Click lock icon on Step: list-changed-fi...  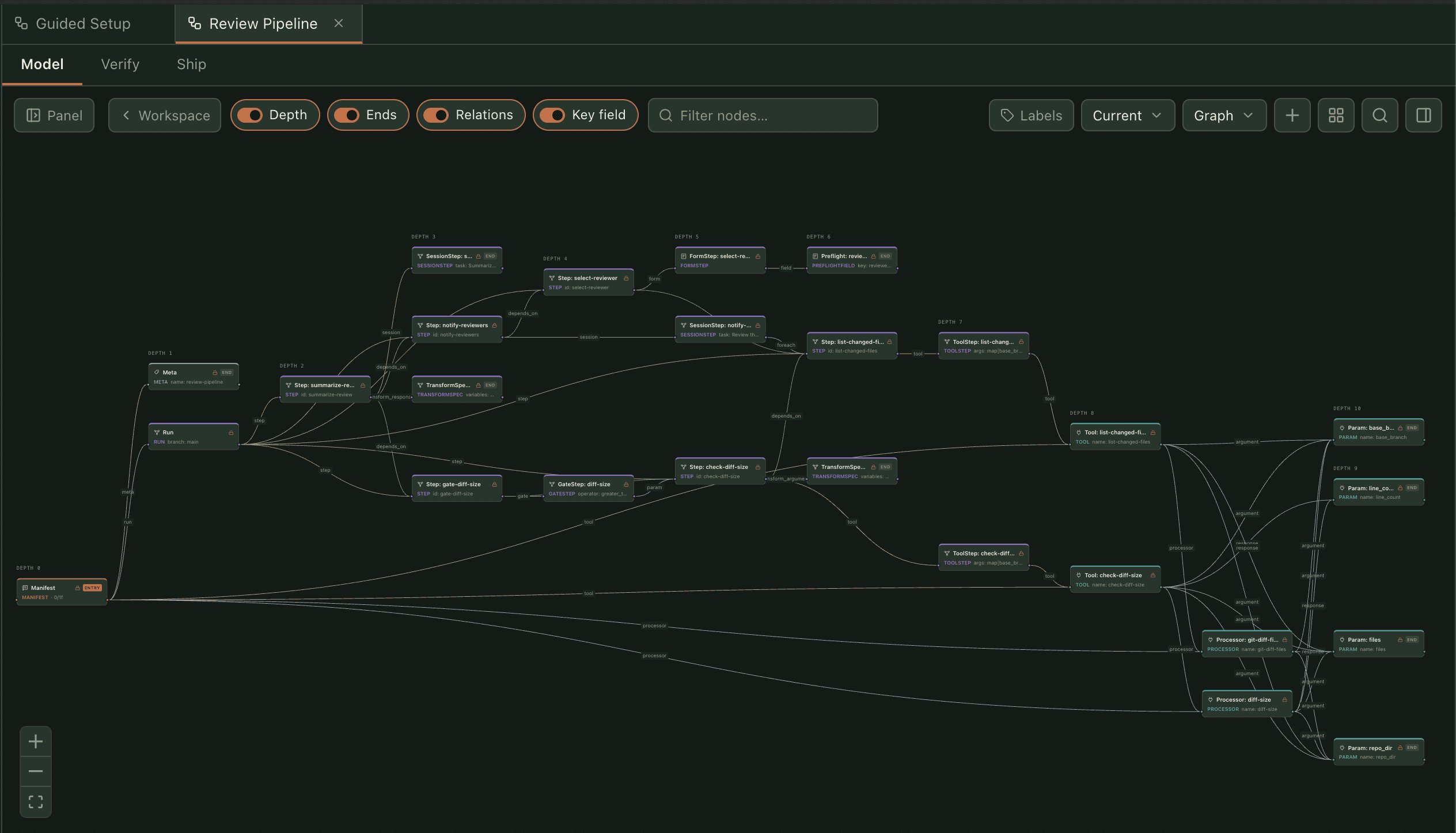[889, 342]
